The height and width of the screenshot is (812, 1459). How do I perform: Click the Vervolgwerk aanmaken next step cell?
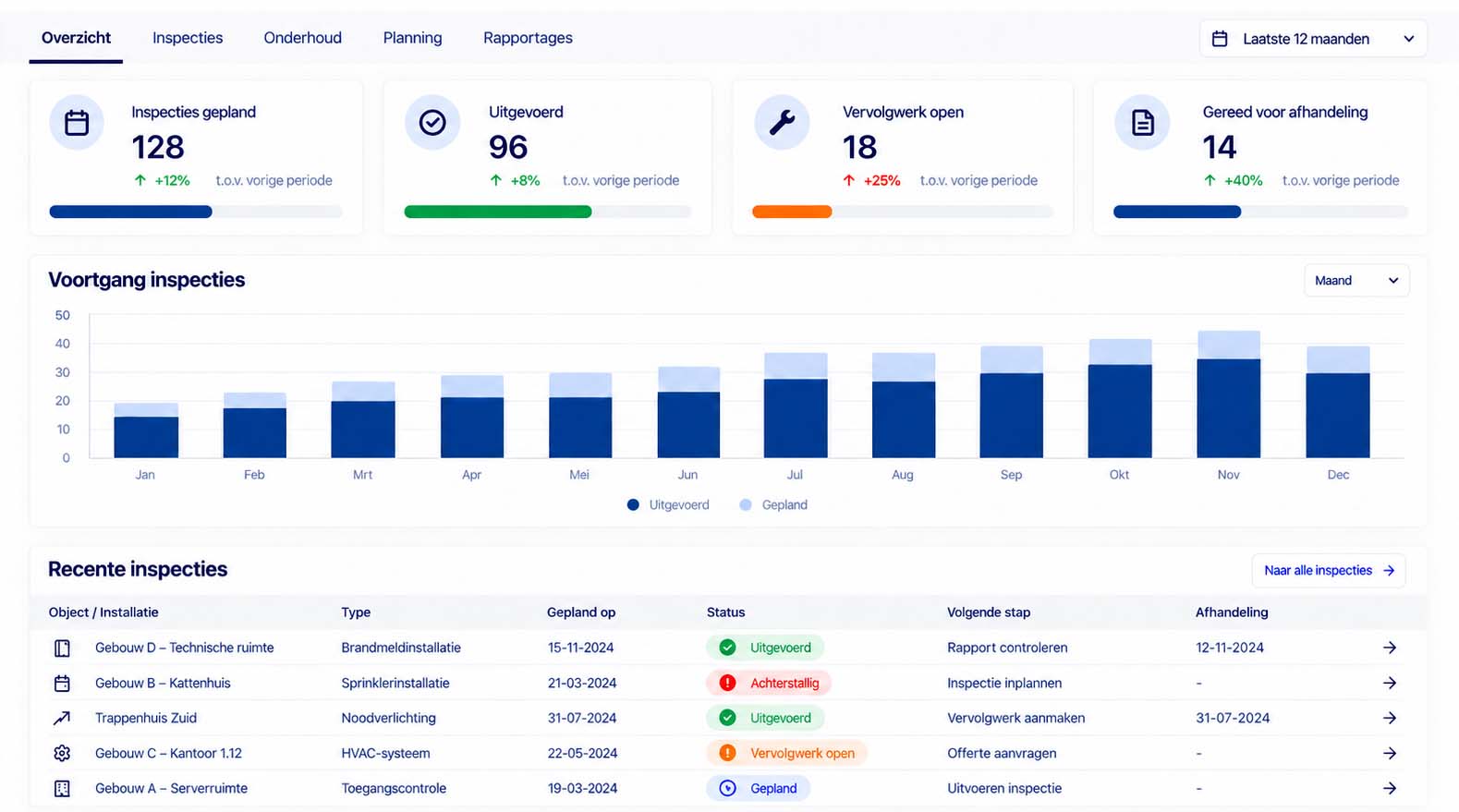(1016, 718)
